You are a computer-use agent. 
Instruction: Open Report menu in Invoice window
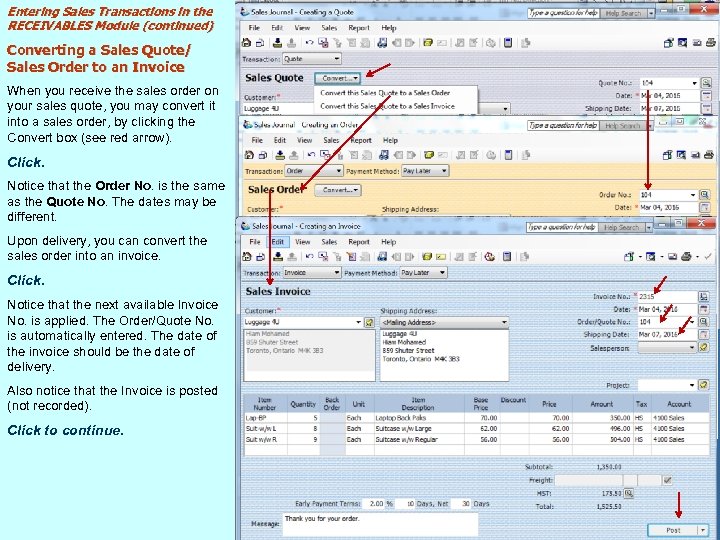point(359,242)
